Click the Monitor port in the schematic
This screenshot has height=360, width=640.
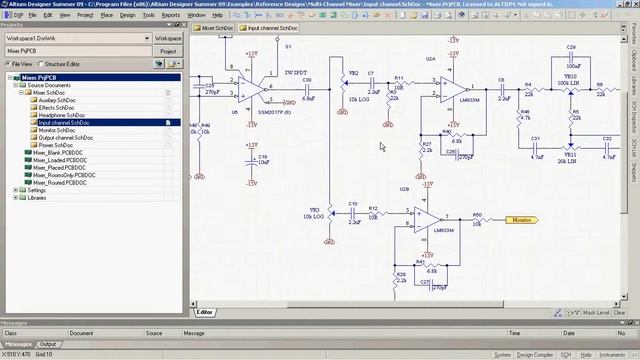pos(522,220)
